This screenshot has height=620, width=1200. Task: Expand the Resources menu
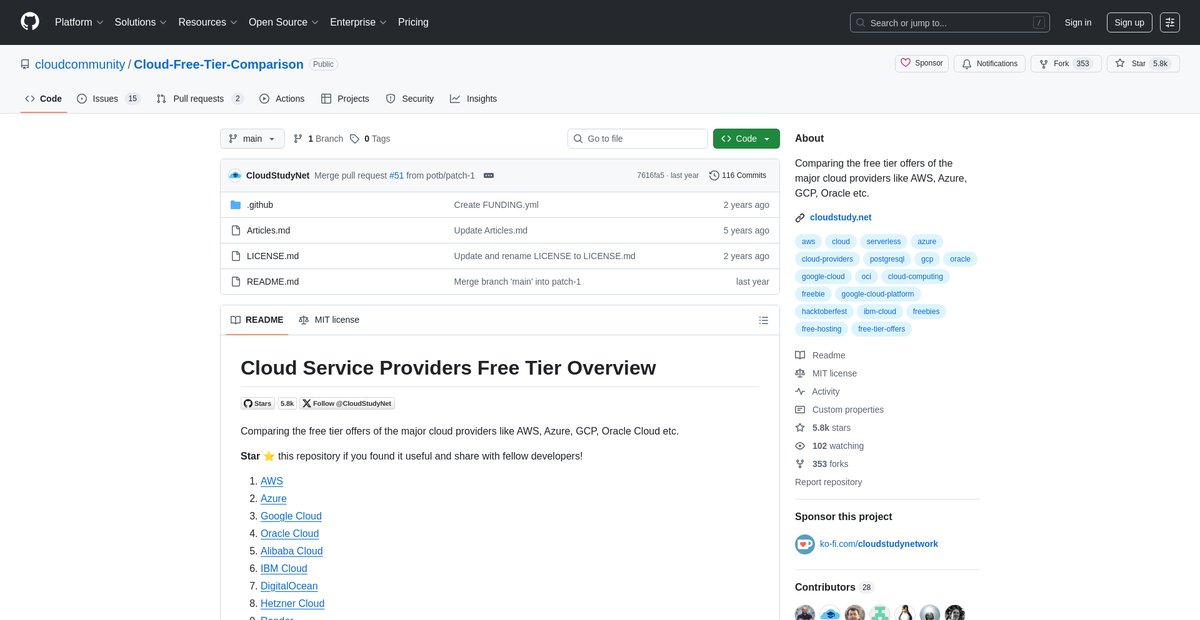[x=208, y=22]
